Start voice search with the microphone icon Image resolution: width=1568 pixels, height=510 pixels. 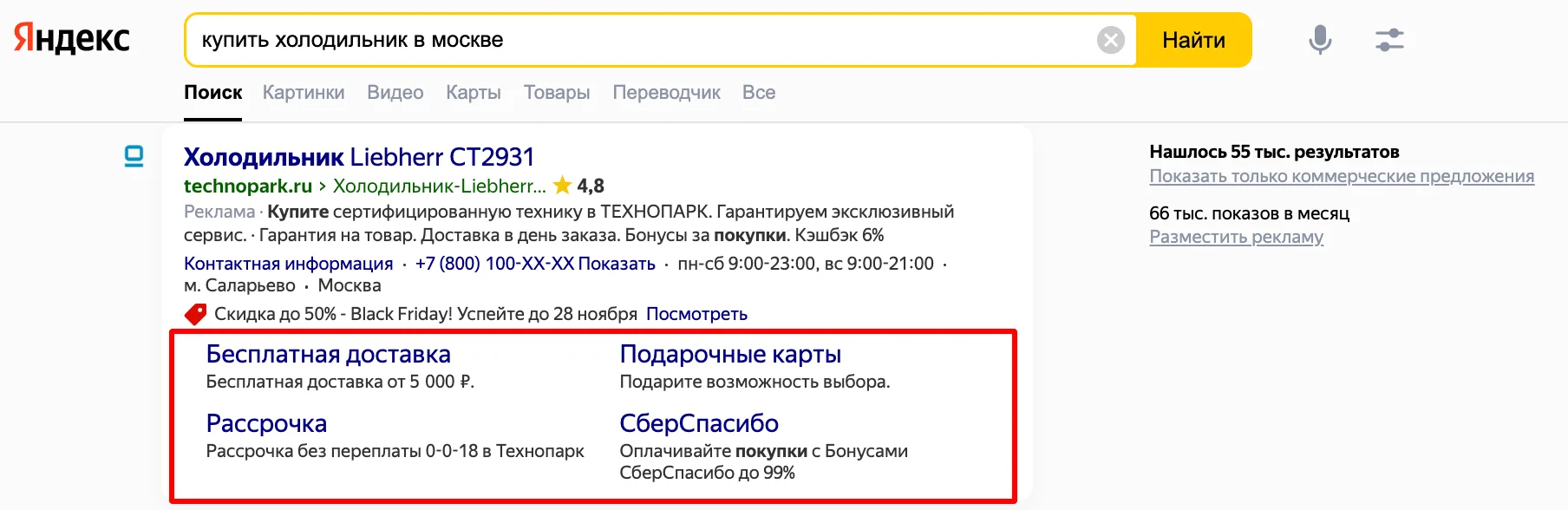click(1320, 40)
